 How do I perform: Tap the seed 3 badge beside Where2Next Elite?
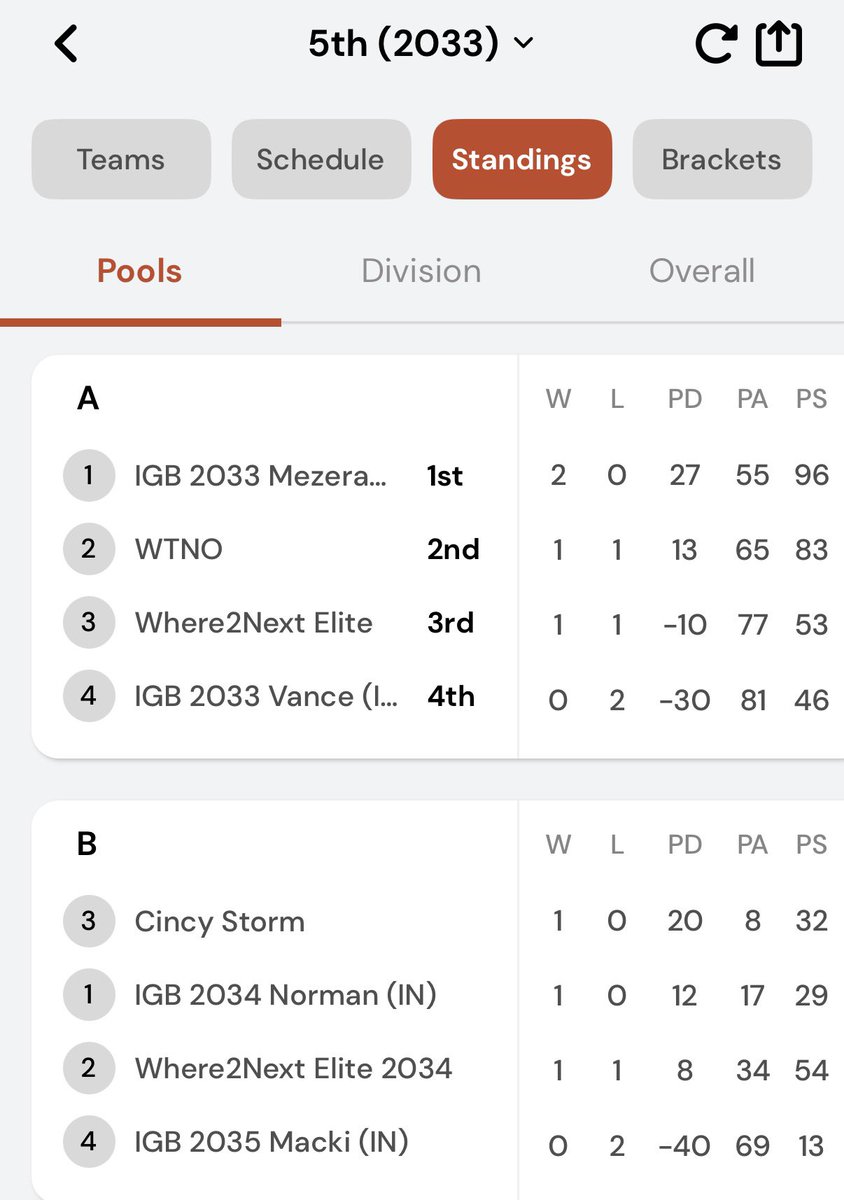point(88,623)
